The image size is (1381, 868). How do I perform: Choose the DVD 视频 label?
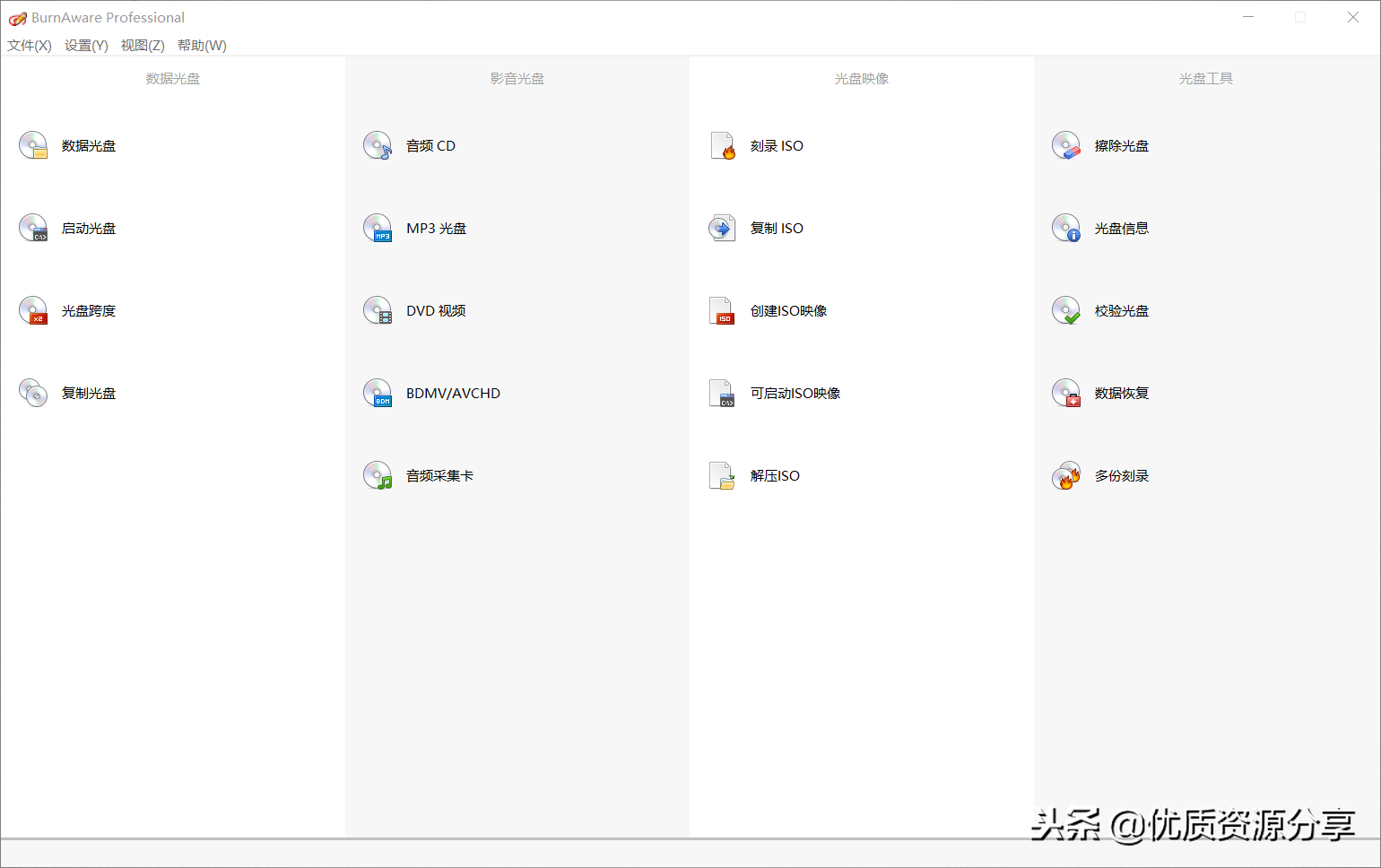(x=436, y=311)
